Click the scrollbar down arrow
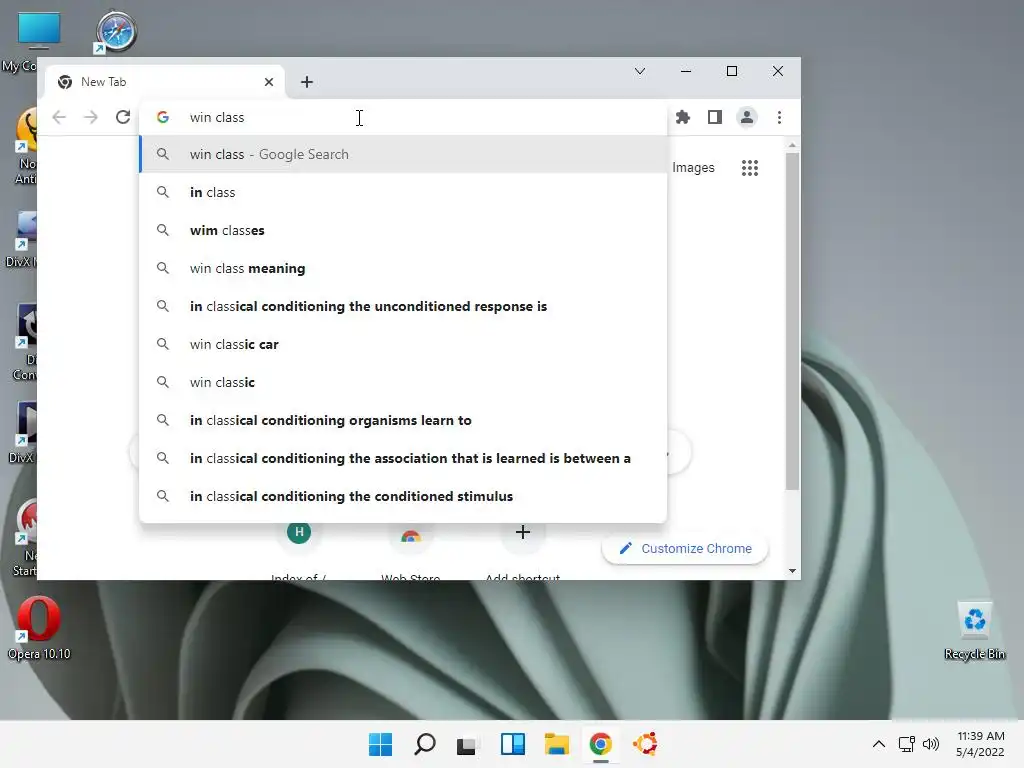This screenshot has width=1024, height=768. 792,571
